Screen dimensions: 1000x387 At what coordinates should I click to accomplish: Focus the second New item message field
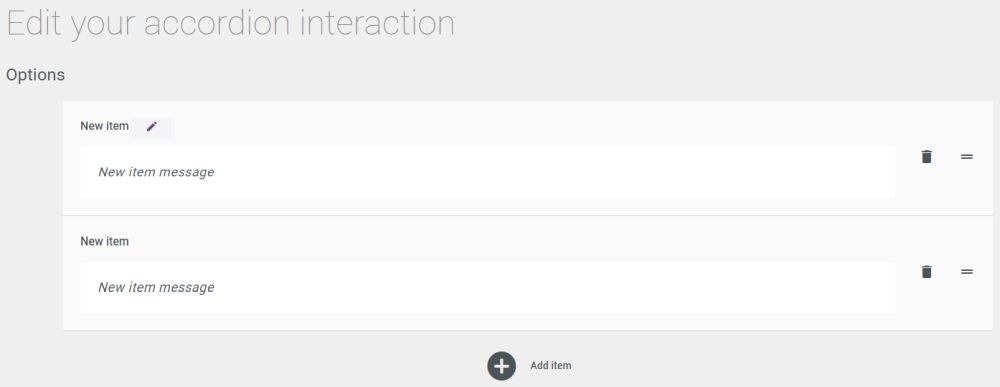(x=487, y=288)
